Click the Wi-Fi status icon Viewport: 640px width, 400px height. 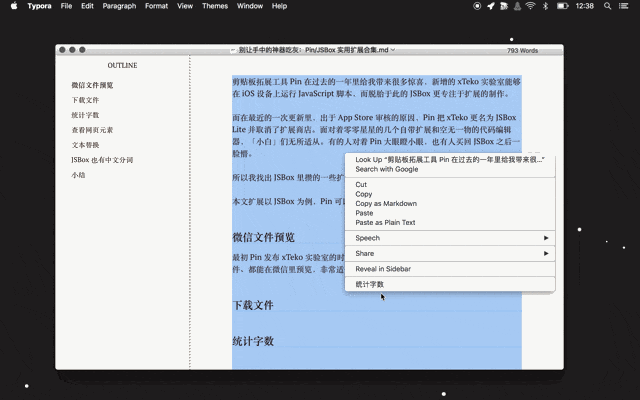529,6
